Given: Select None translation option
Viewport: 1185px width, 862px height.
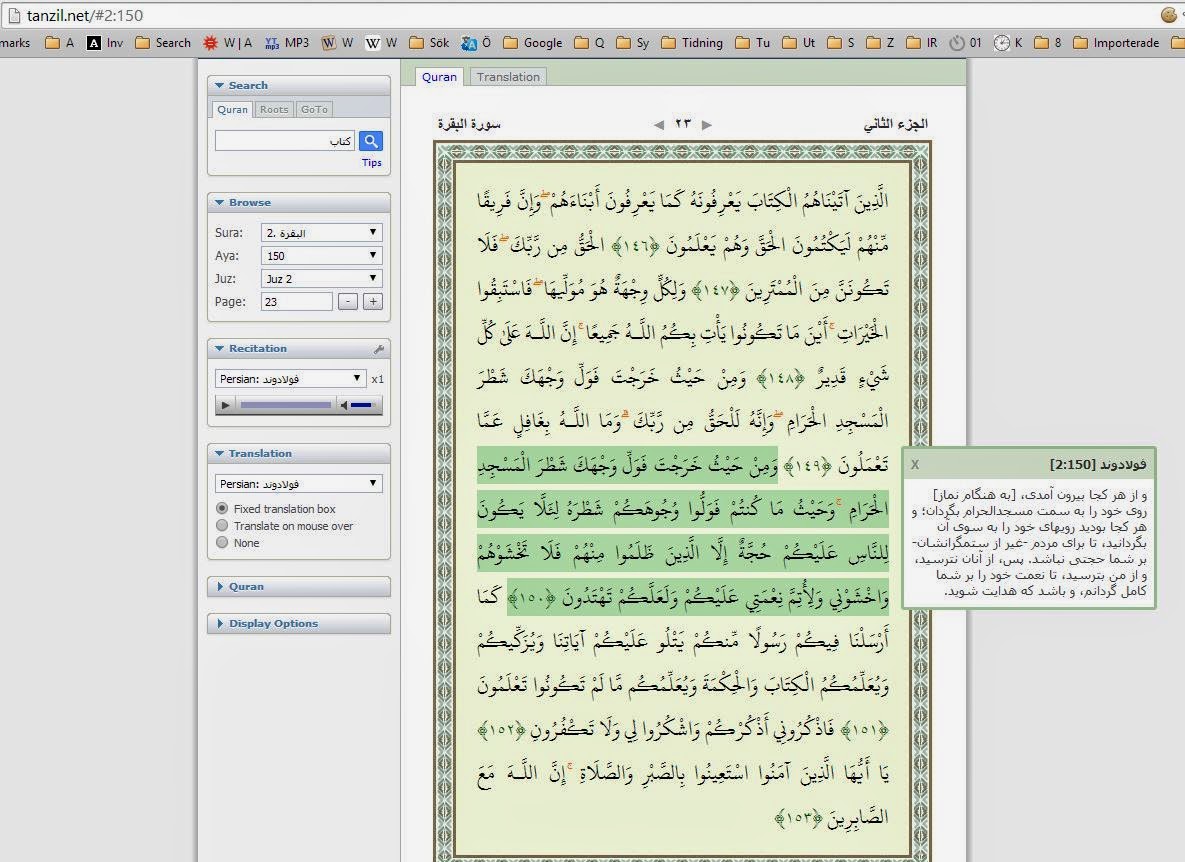Looking at the screenshot, I should coord(222,542).
